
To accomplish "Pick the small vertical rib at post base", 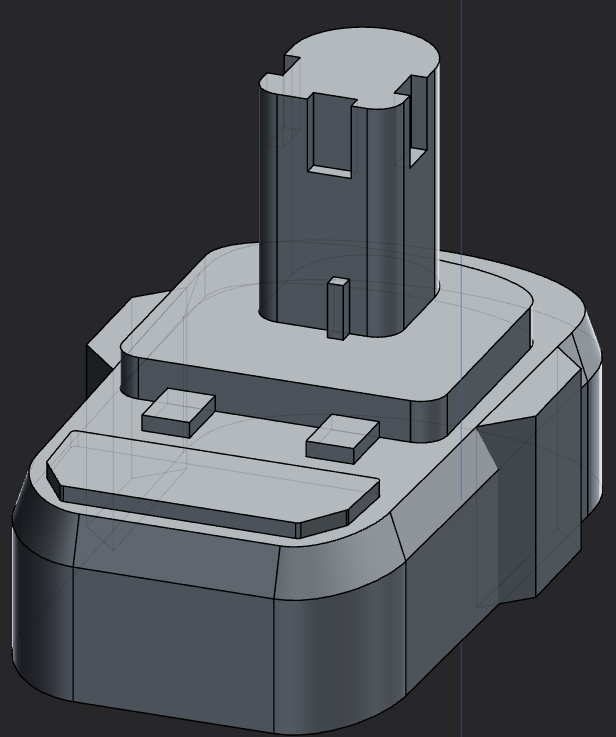I will pos(338,308).
